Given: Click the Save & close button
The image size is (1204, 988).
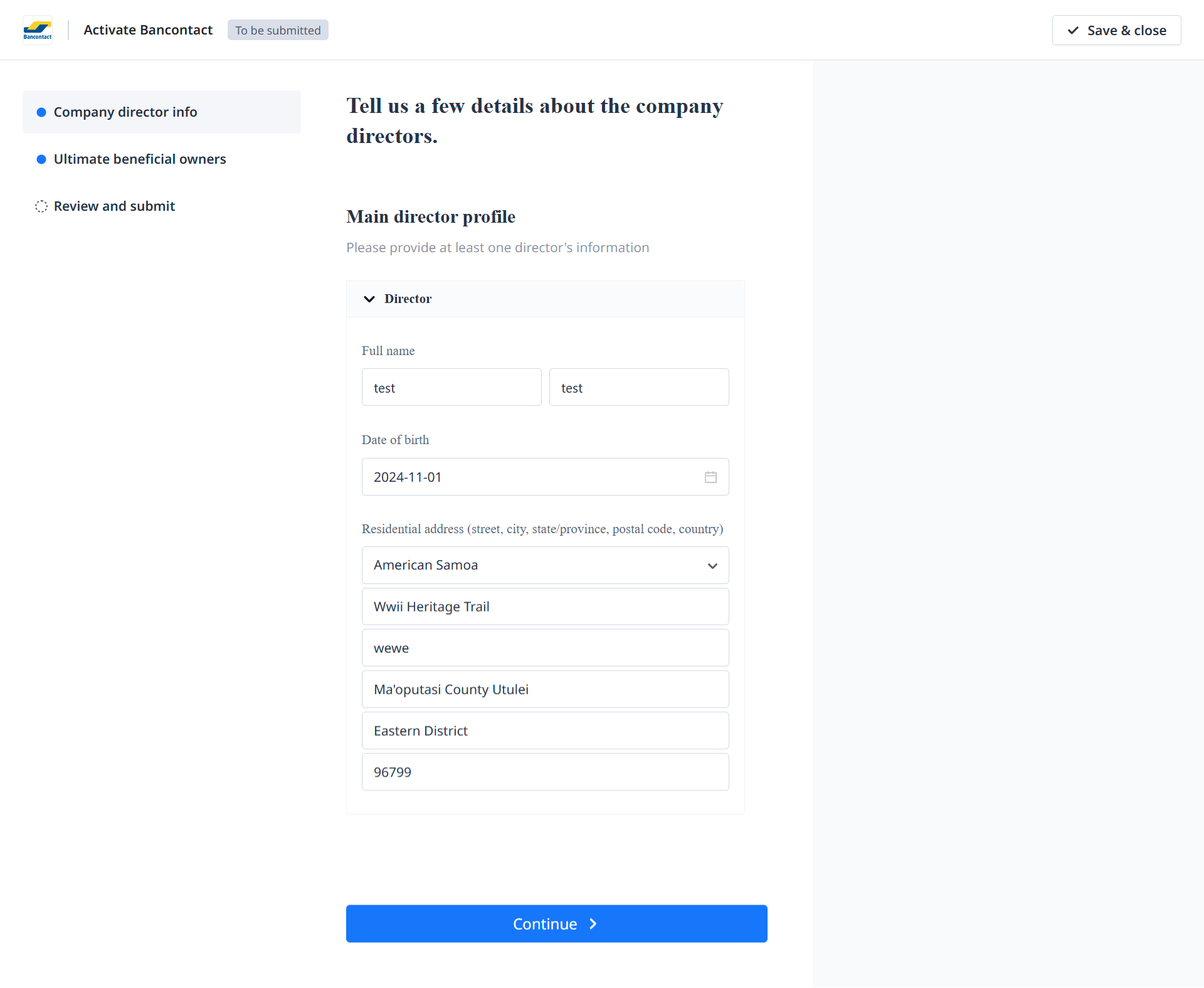Looking at the screenshot, I should tap(1116, 30).
